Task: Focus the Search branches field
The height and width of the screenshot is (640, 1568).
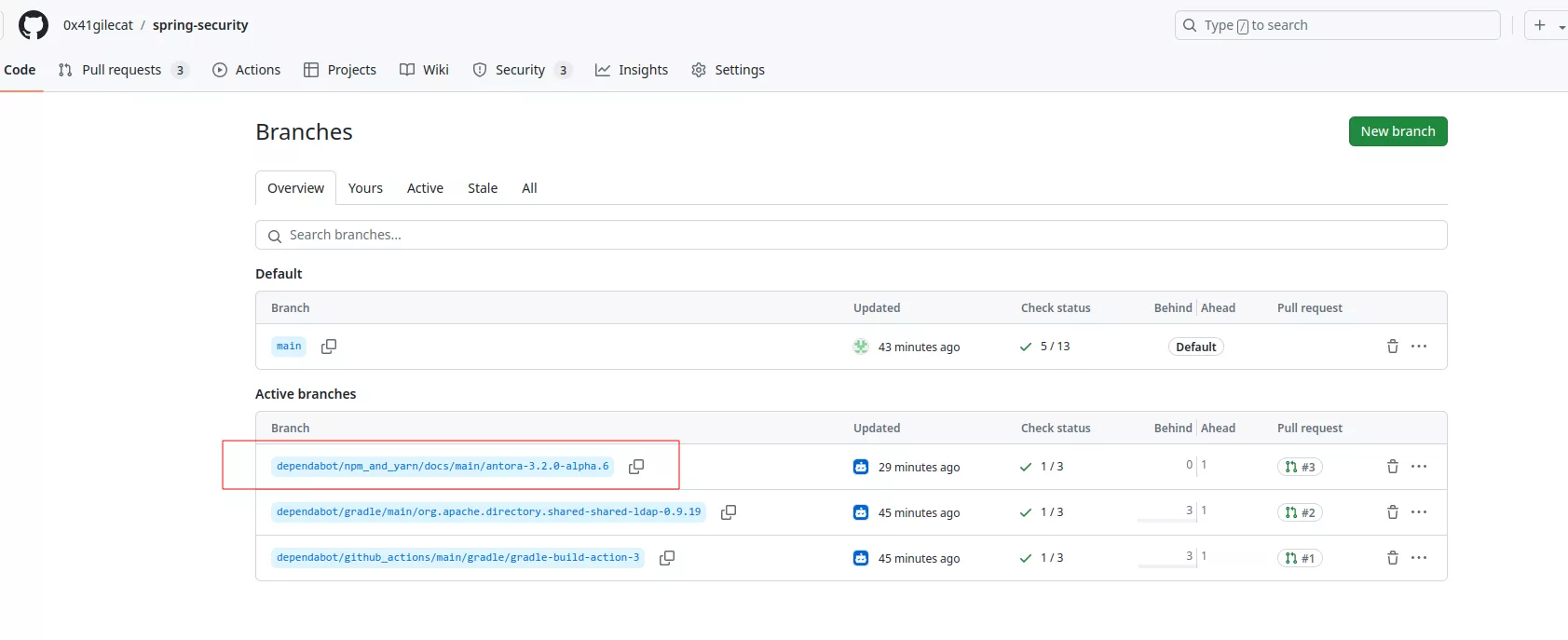Action: [x=851, y=235]
